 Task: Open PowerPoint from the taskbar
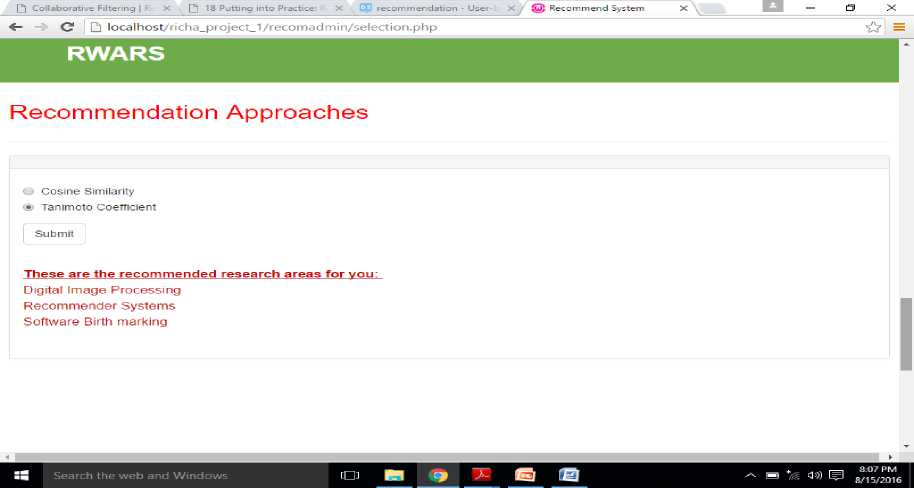pos(525,475)
